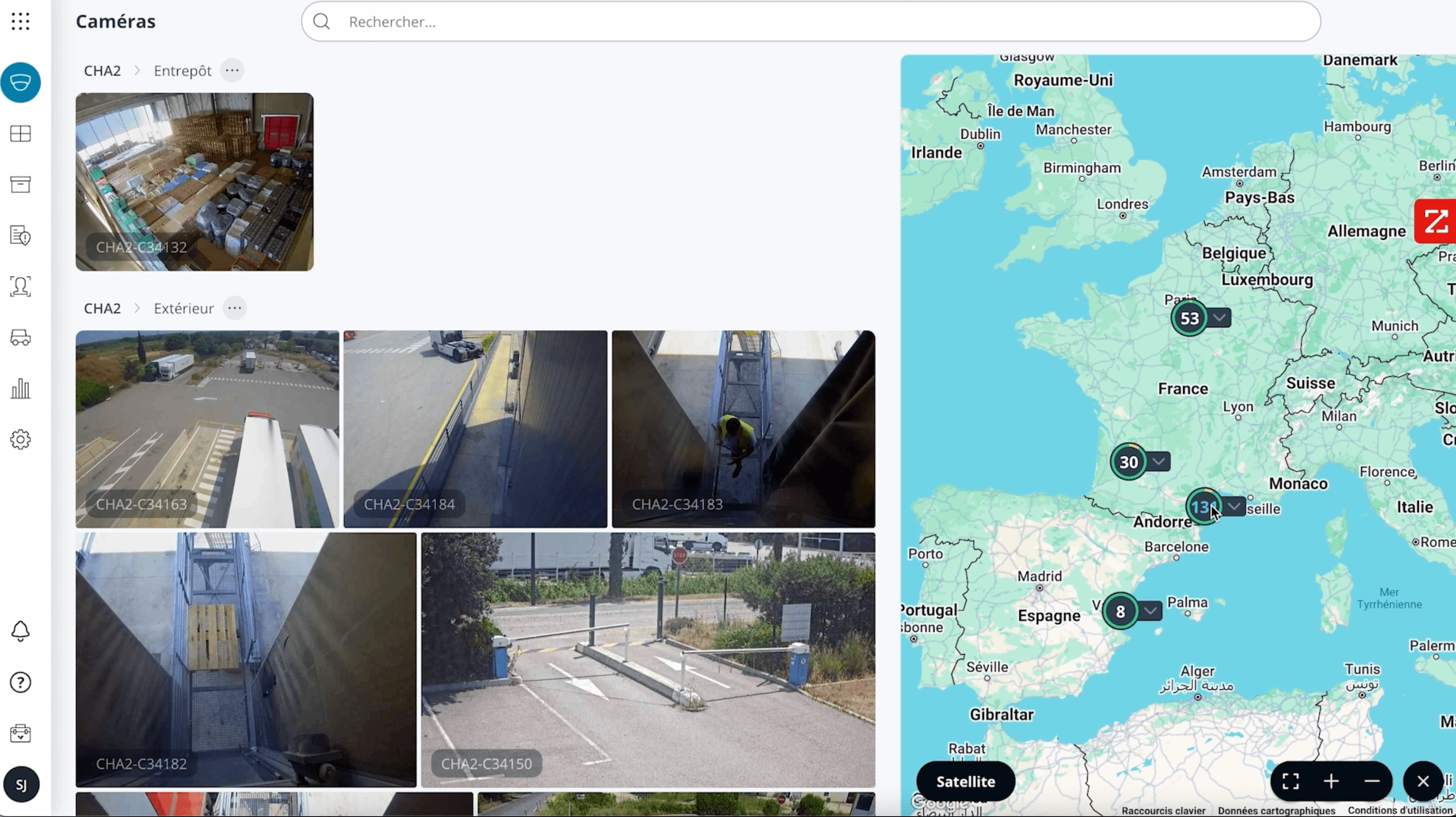Expand the dropdown next to cluster 53

pyautogui.click(x=1220, y=318)
